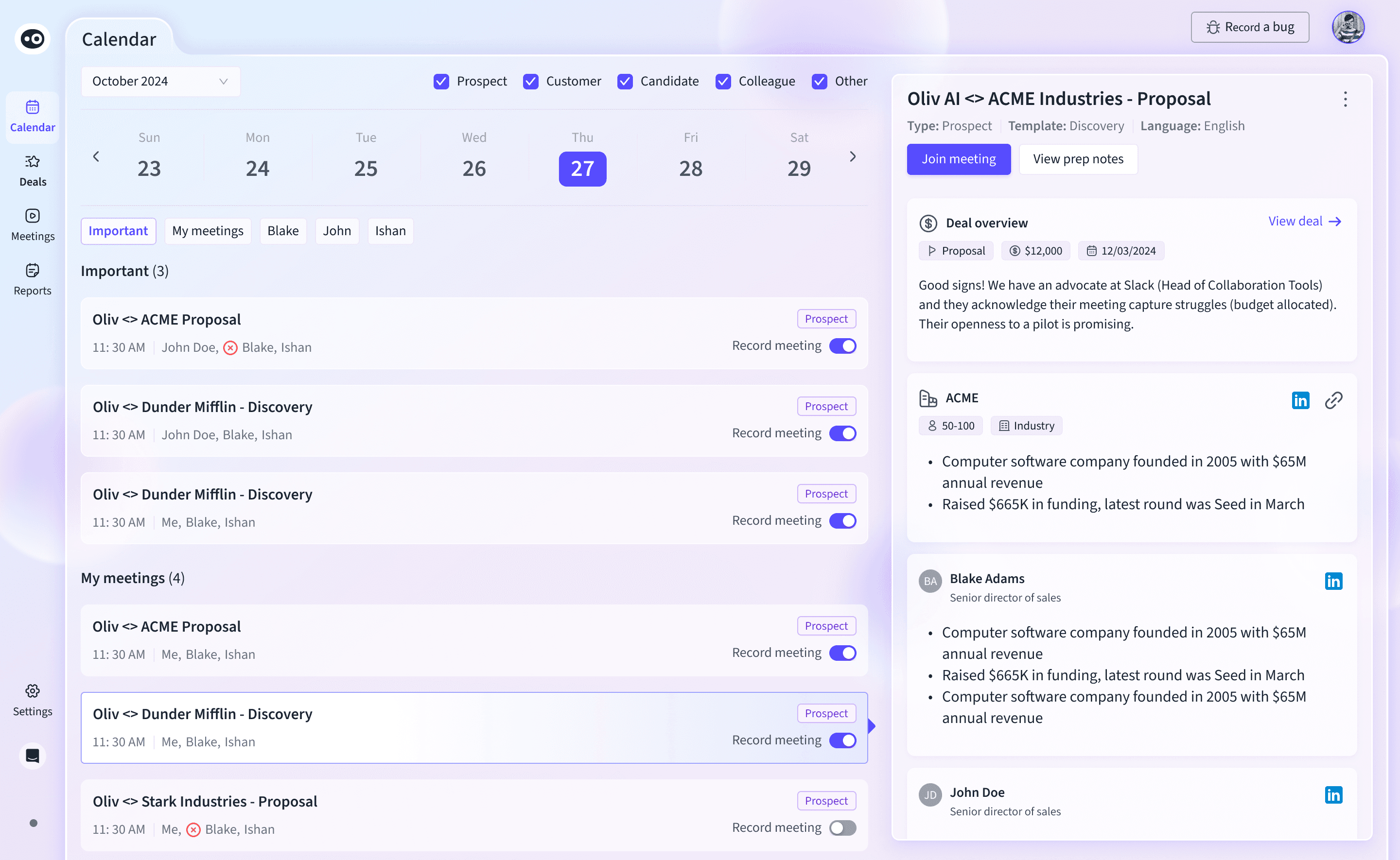
Task: Open Reports from the sidebar
Action: click(33, 279)
